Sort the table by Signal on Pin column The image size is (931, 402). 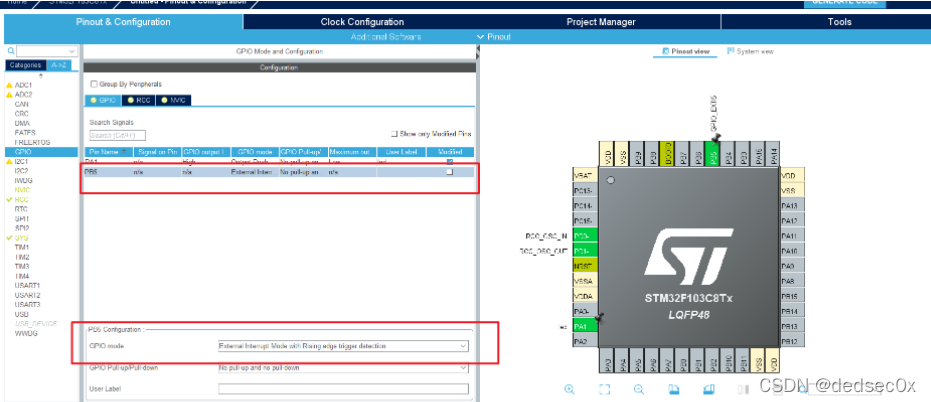pyautogui.click(x=157, y=152)
